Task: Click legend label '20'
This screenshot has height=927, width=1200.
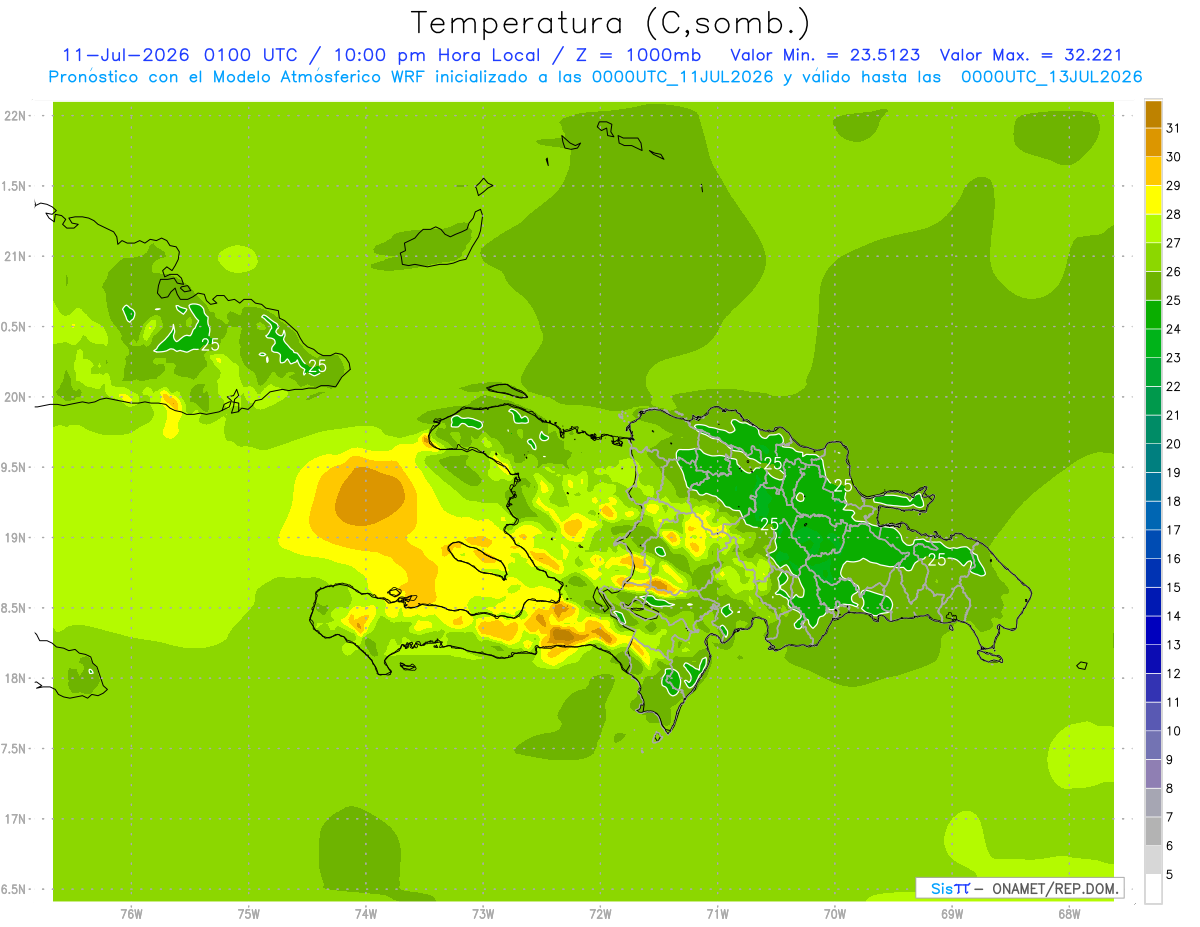Action: click(1174, 444)
